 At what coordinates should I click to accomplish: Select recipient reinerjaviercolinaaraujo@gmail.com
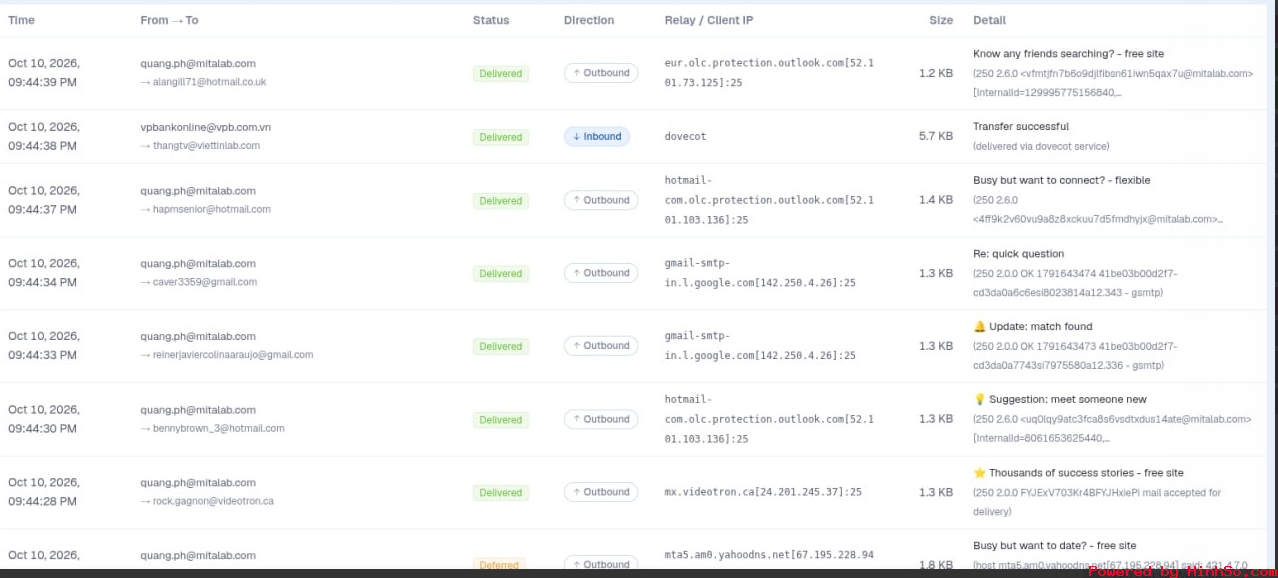[233, 355]
